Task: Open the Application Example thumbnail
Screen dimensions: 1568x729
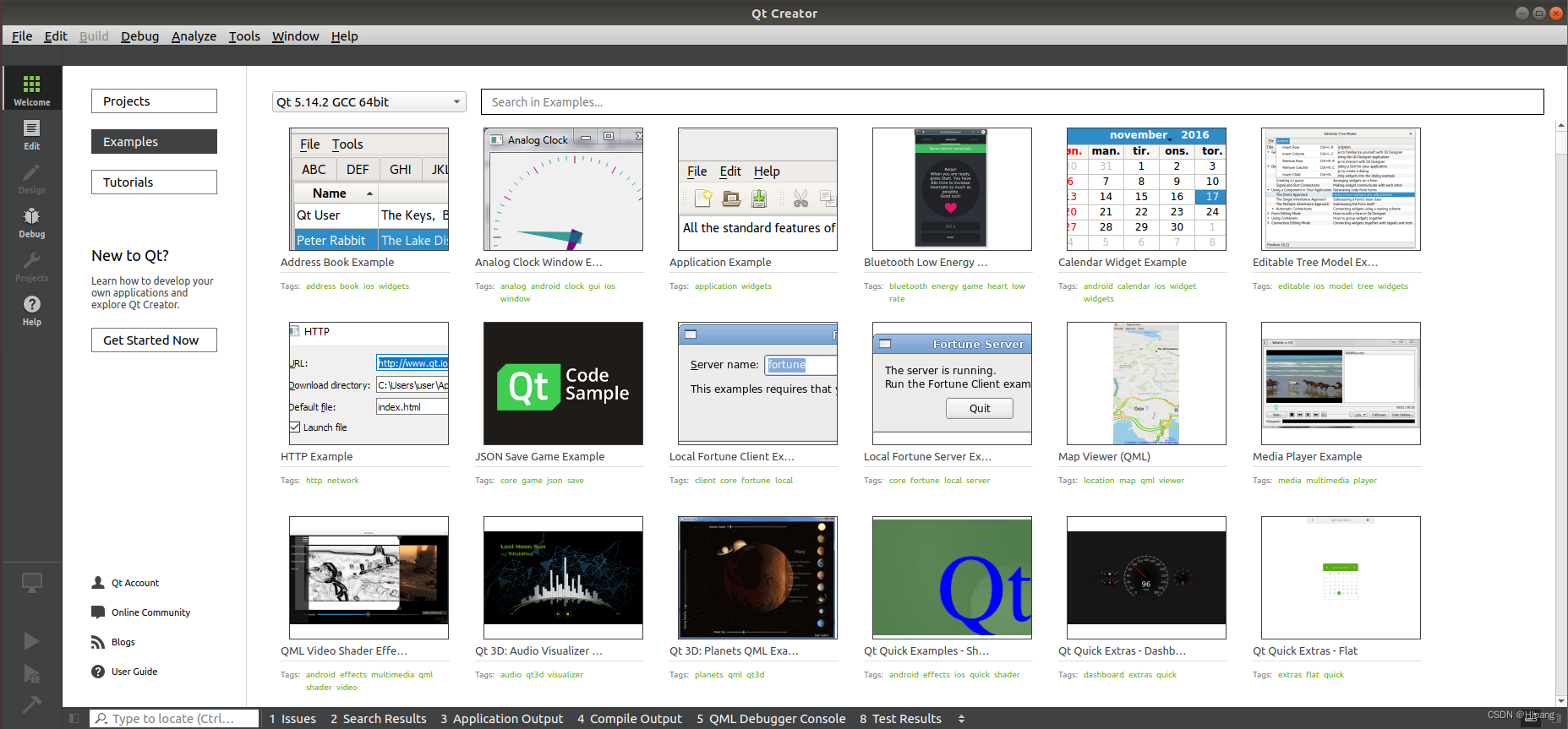Action: 757,189
